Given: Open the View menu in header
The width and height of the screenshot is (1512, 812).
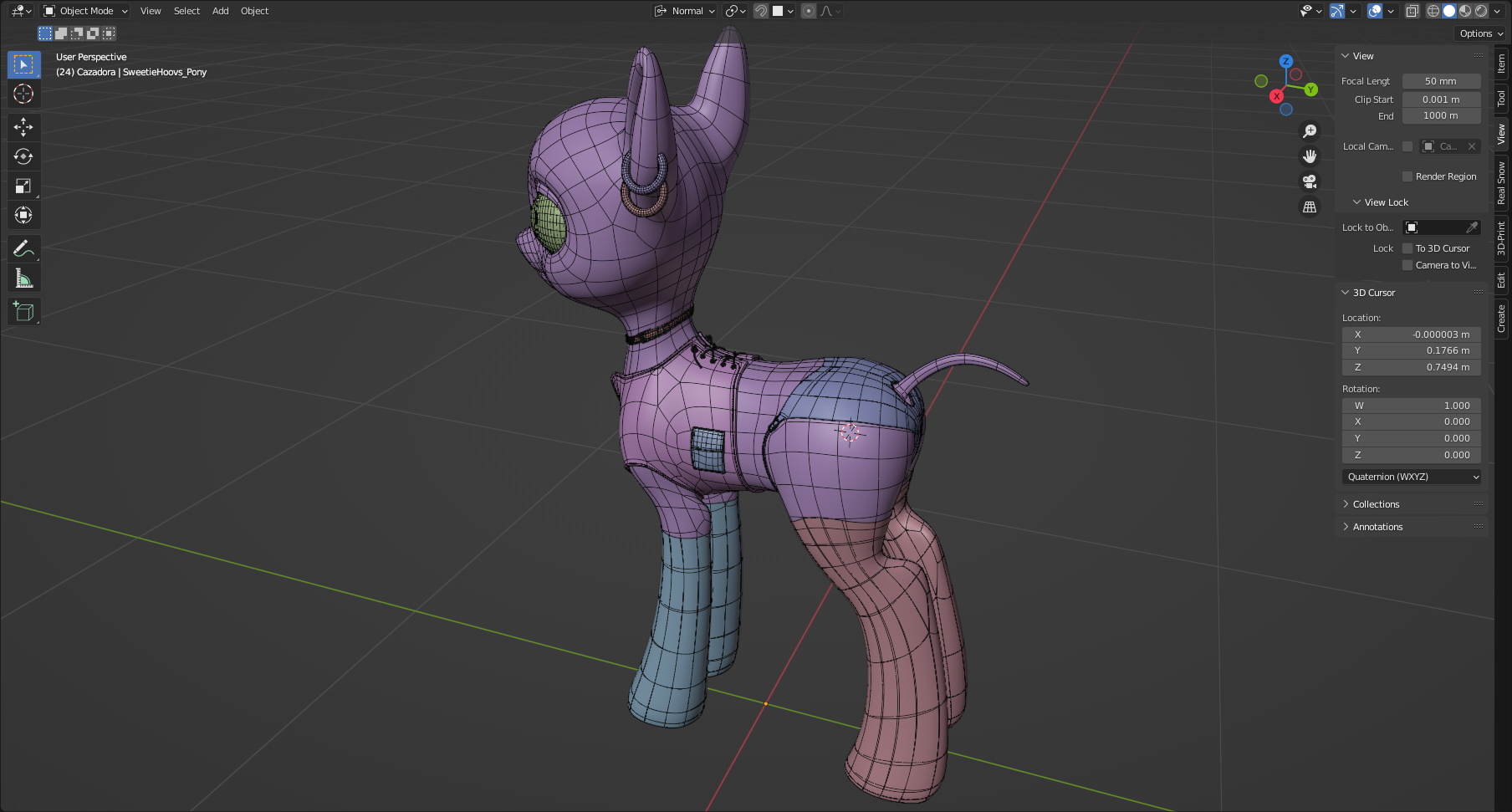Looking at the screenshot, I should (151, 11).
